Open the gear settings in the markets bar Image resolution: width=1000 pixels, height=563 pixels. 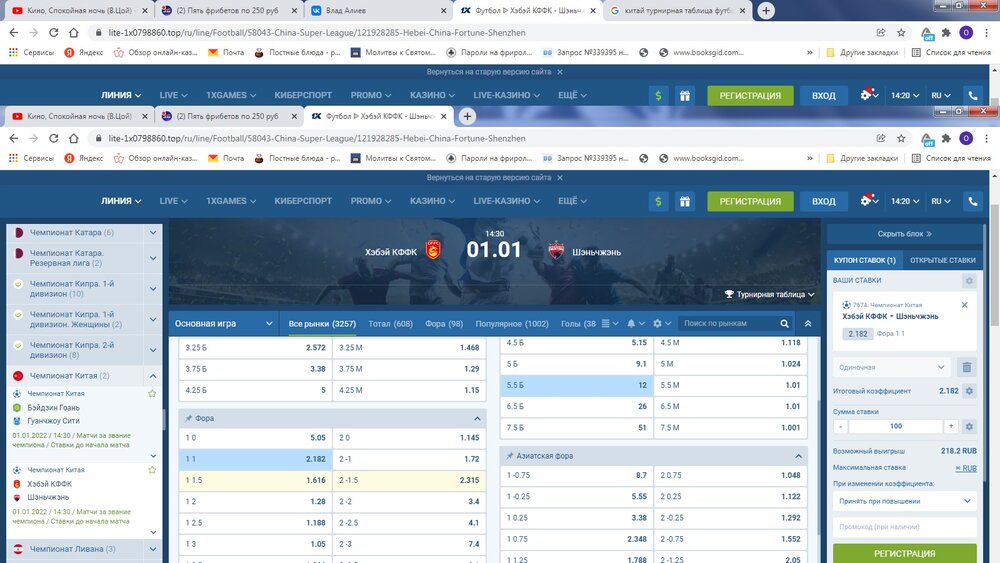coord(661,323)
